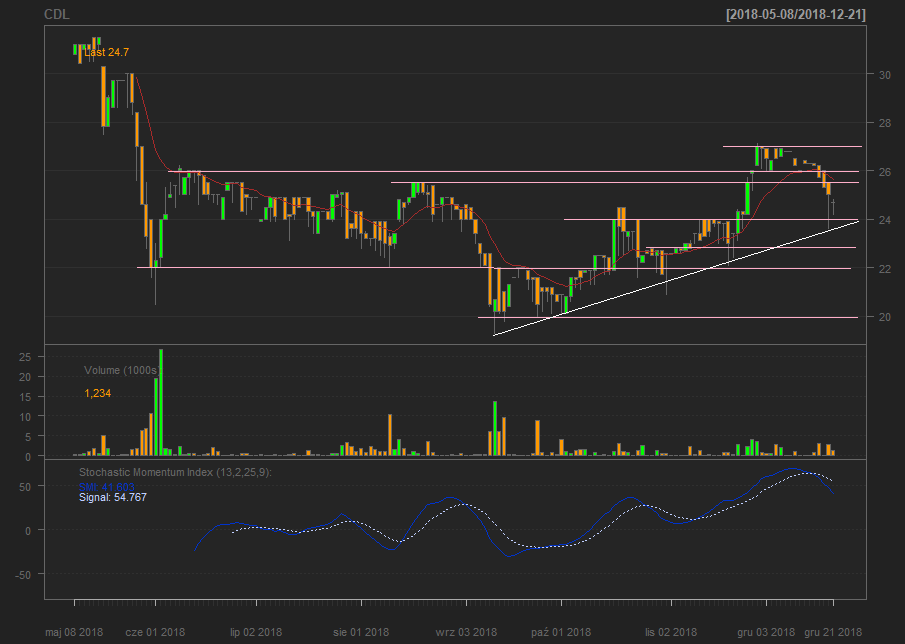Click the "gru 03 2018" date label
The image size is (905, 644).
click(766, 632)
